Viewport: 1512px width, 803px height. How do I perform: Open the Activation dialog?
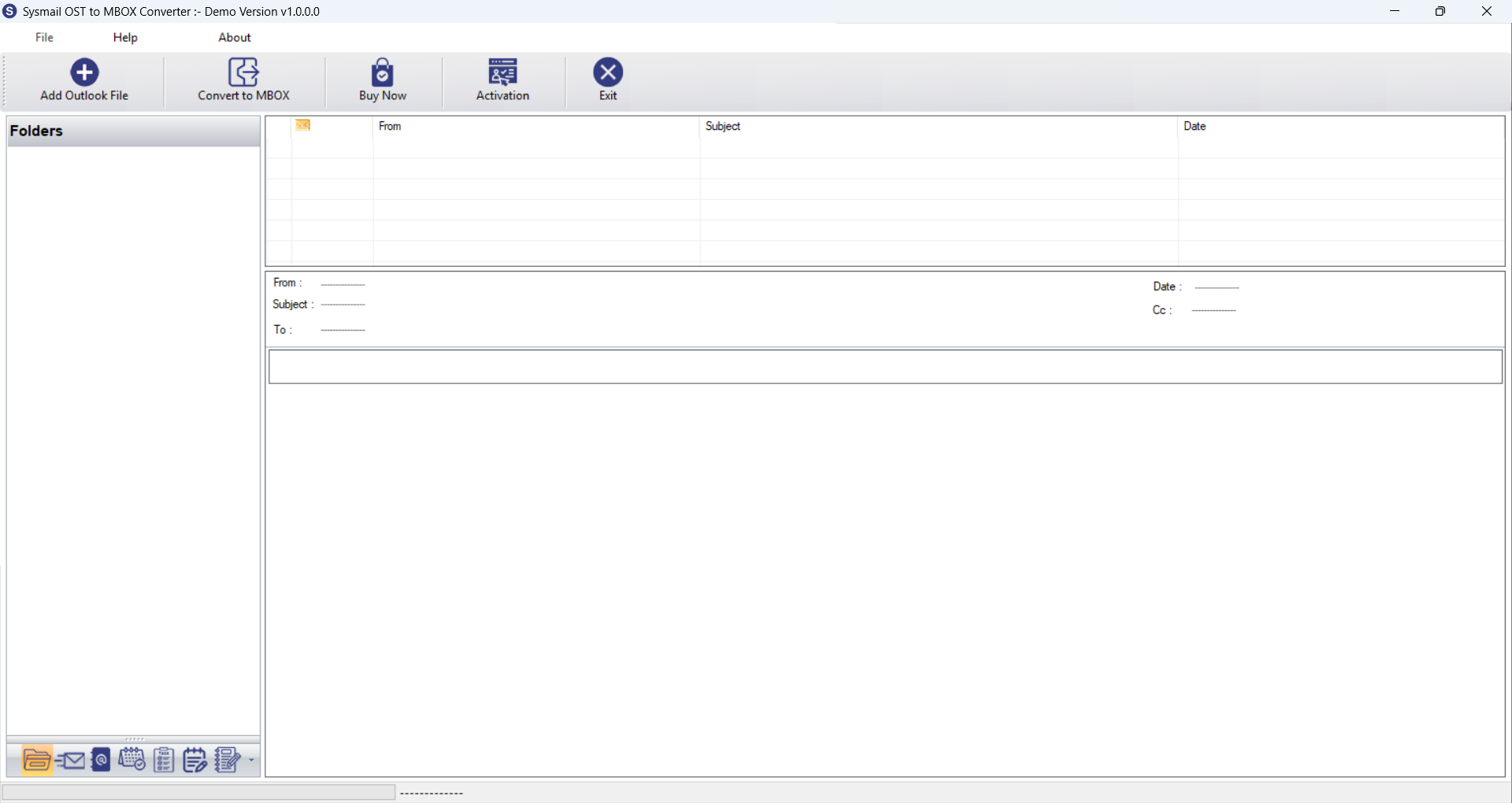click(x=502, y=80)
